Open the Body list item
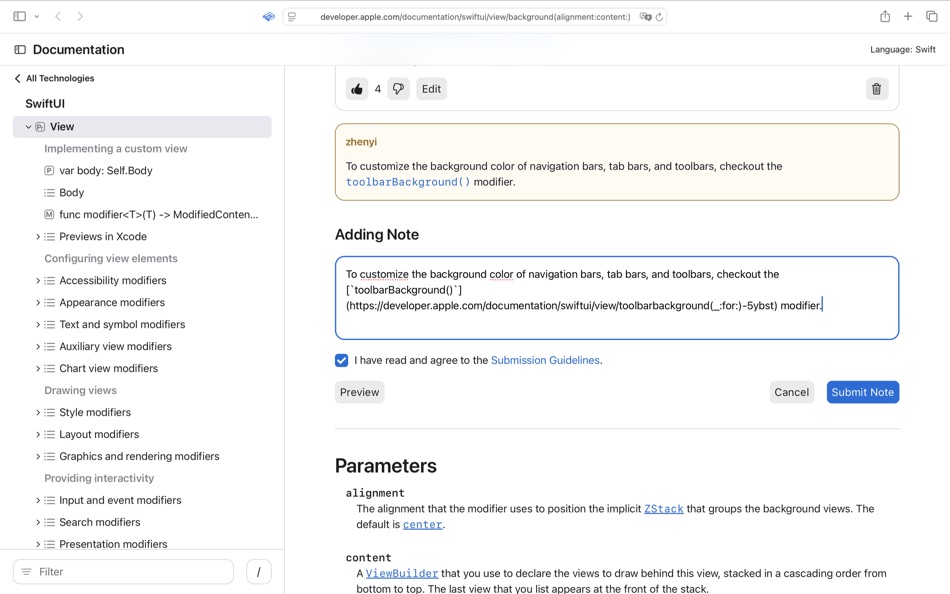The width and height of the screenshot is (950, 594). [x=71, y=193]
